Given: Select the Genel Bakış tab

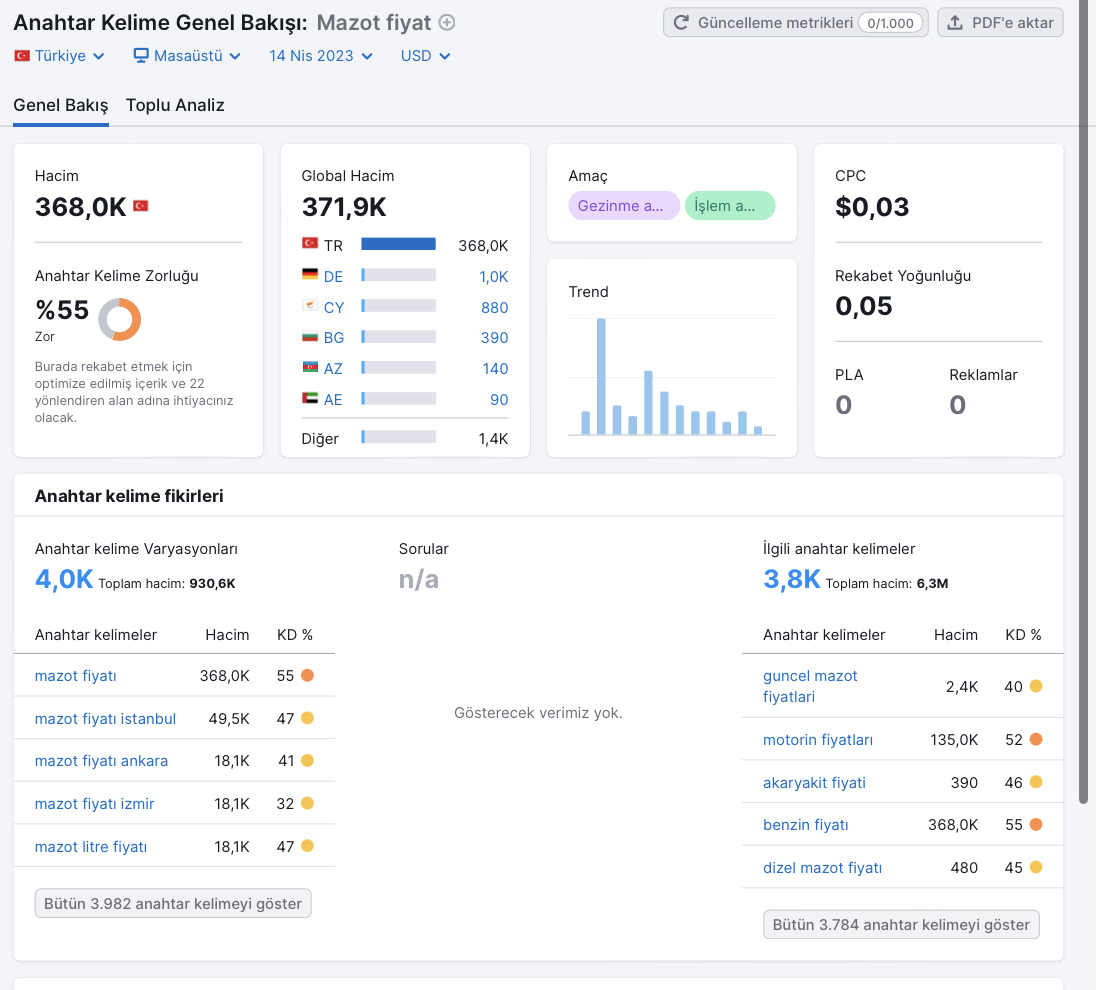Looking at the screenshot, I should (x=61, y=105).
